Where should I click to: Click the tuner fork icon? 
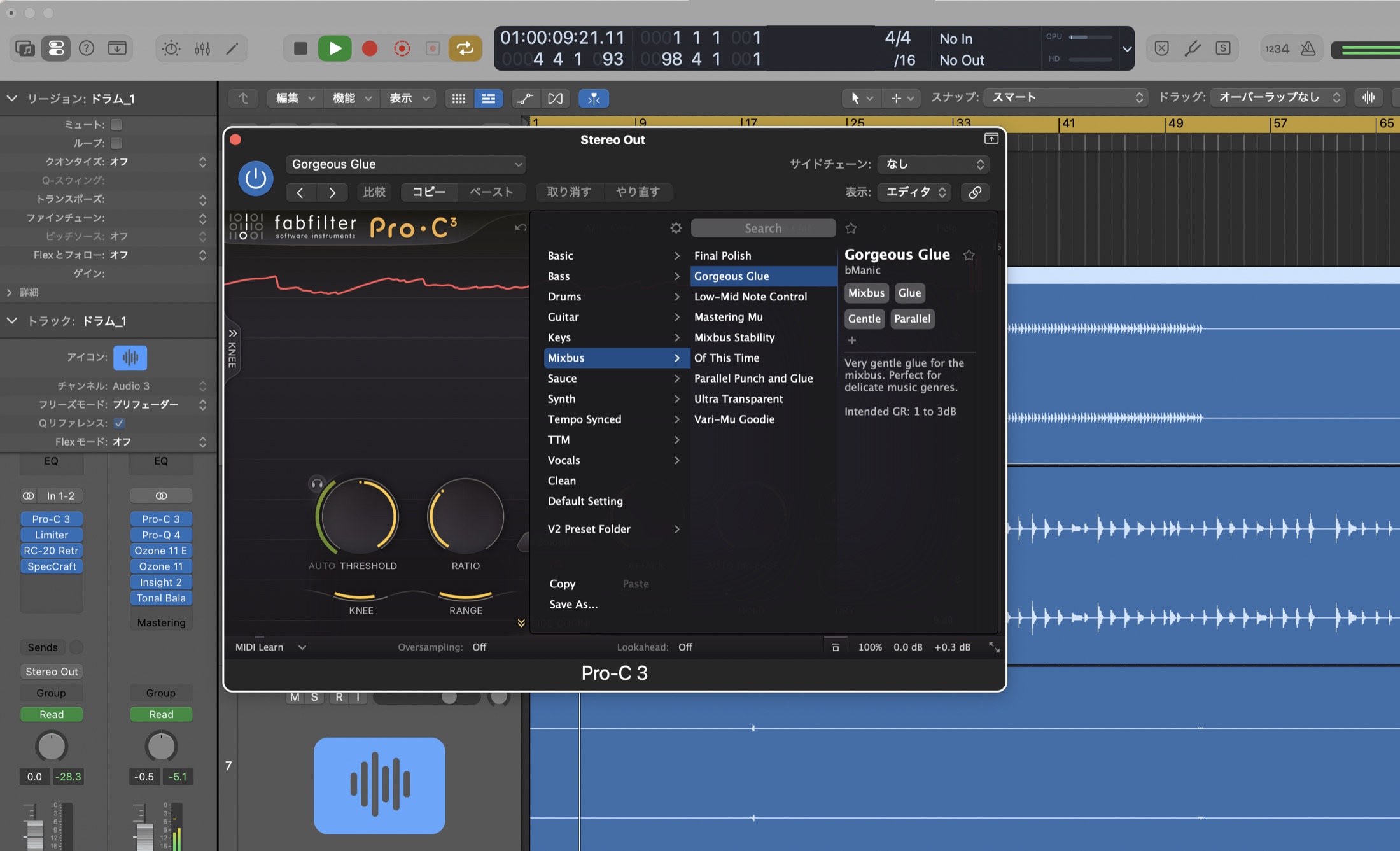tap(1192, 48)
